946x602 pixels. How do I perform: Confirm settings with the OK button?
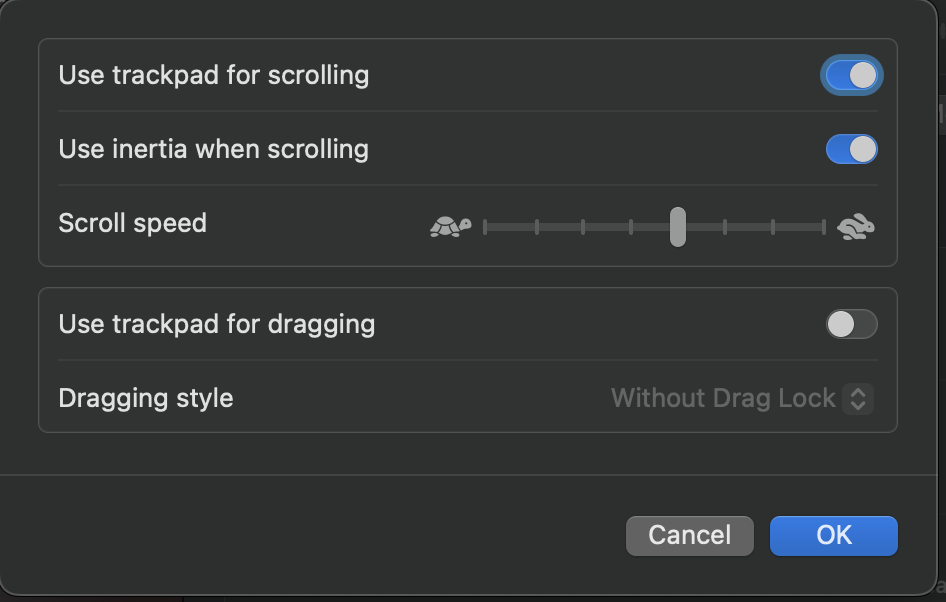coord(833,535)
